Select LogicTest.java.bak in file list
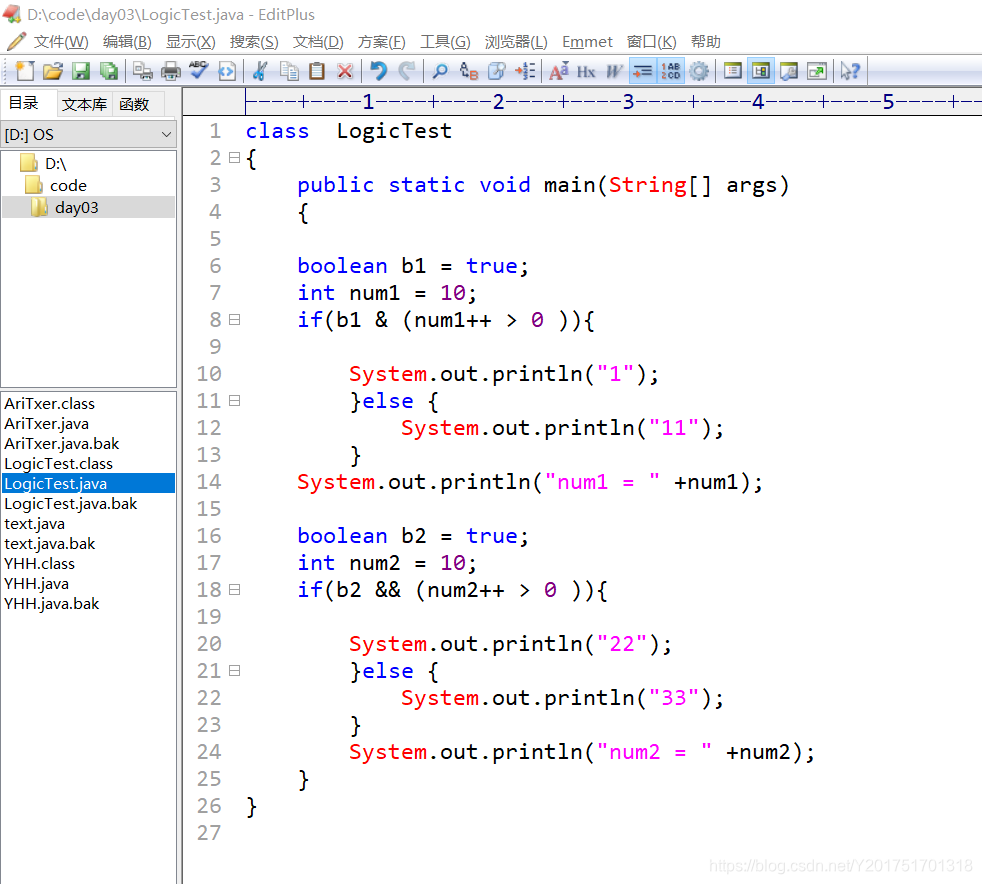 70,504
